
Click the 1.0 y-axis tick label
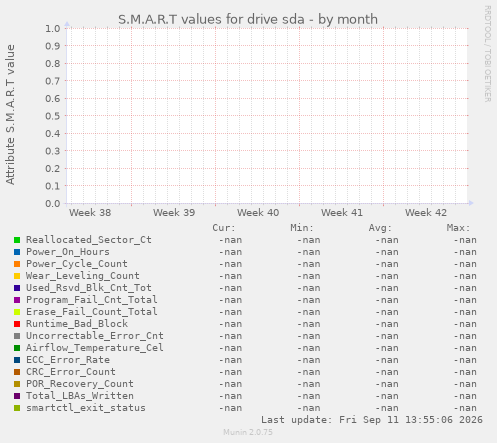click(53, 28)
